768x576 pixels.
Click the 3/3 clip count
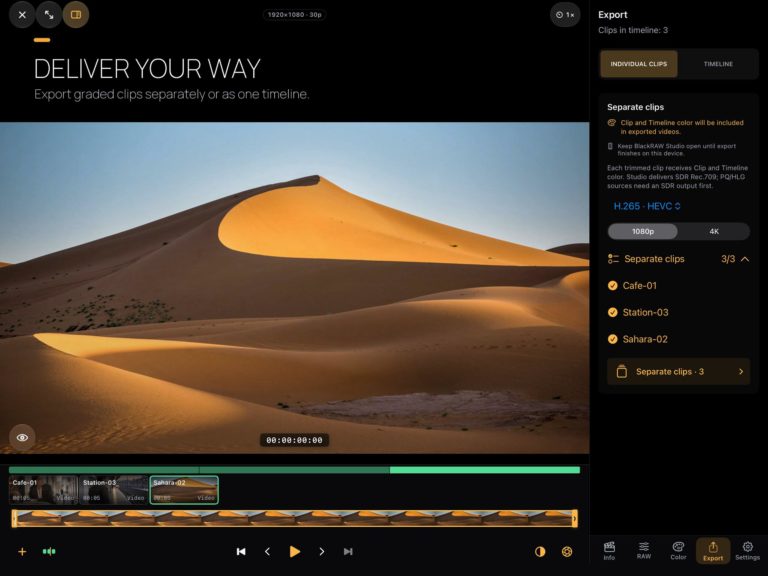pos(728,259)
